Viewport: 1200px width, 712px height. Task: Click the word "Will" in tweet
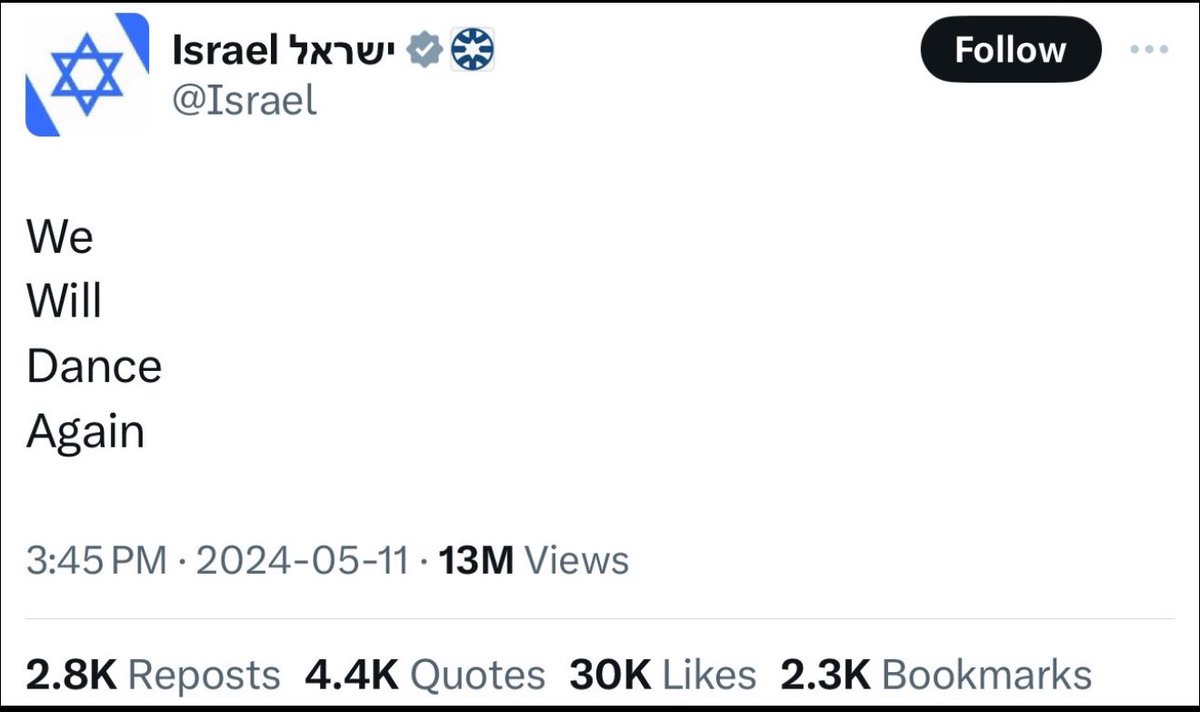click(64, 302)
